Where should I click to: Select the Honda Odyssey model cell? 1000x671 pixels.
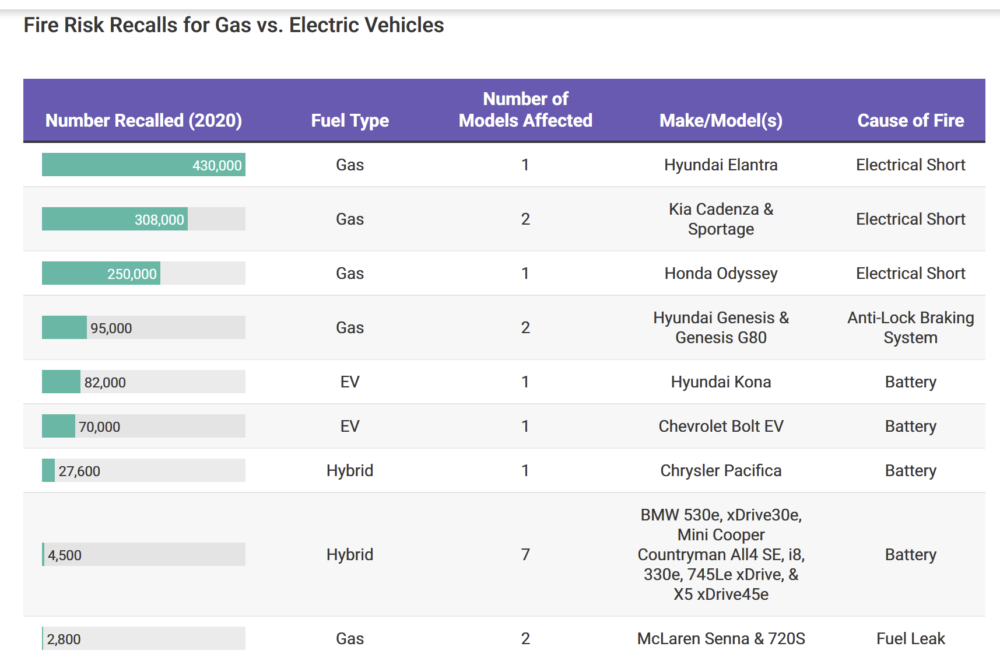coord(720,273)
